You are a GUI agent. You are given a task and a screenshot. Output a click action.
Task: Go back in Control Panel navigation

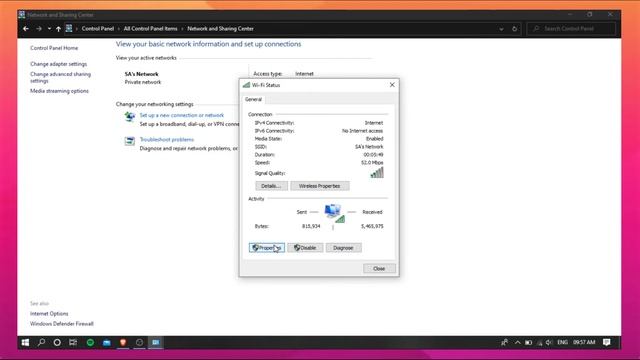(26, 29)
